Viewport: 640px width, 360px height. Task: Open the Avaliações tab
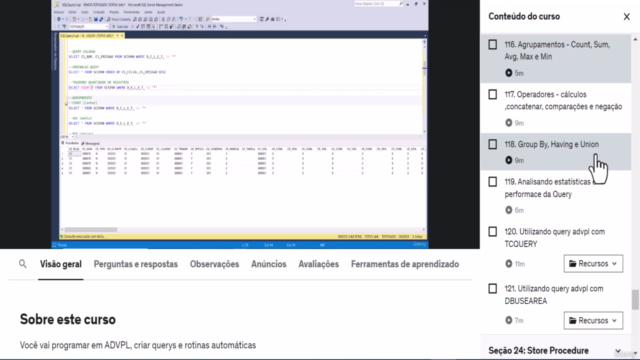(x=318, y=264)
